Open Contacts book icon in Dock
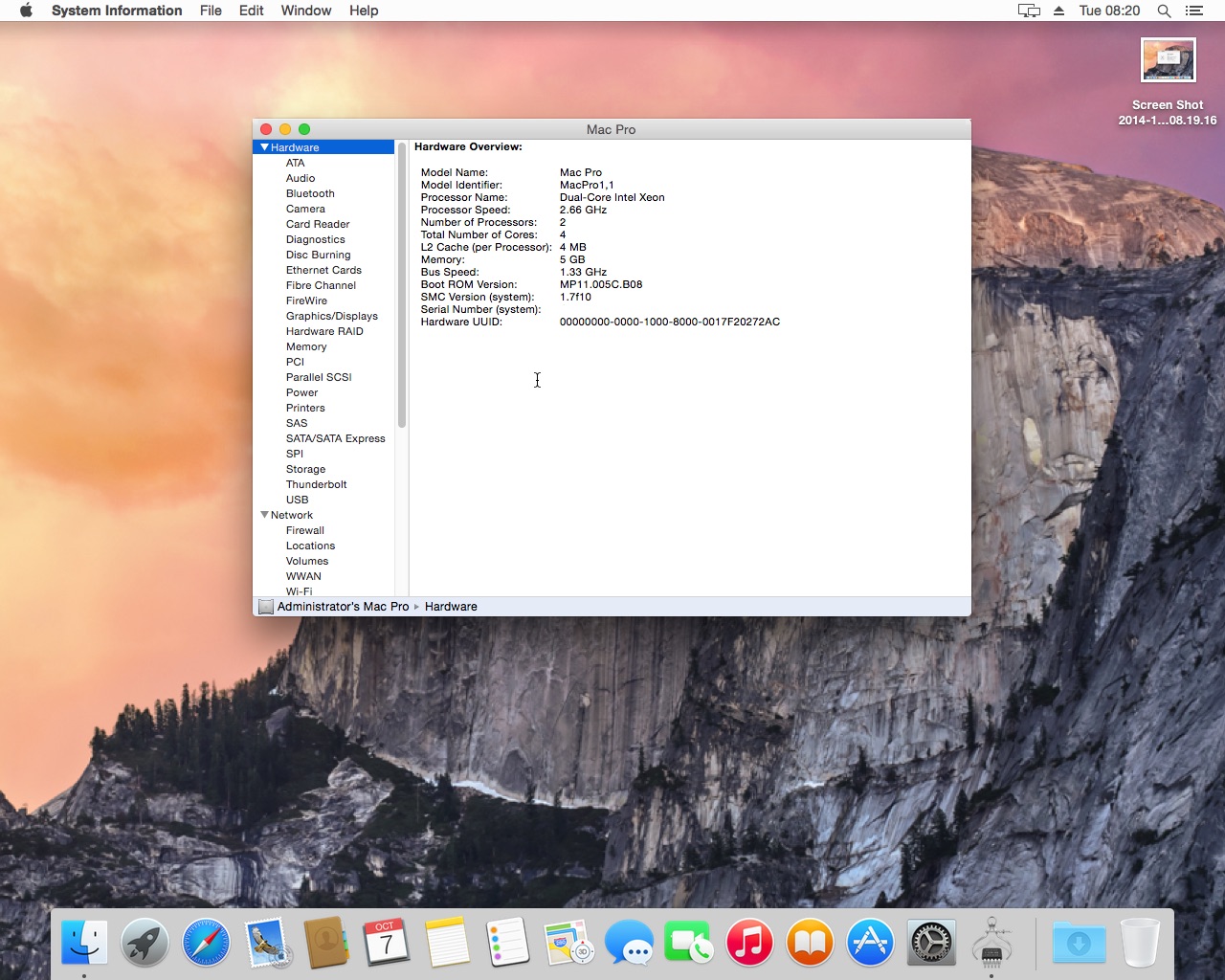 pos(326,943)
